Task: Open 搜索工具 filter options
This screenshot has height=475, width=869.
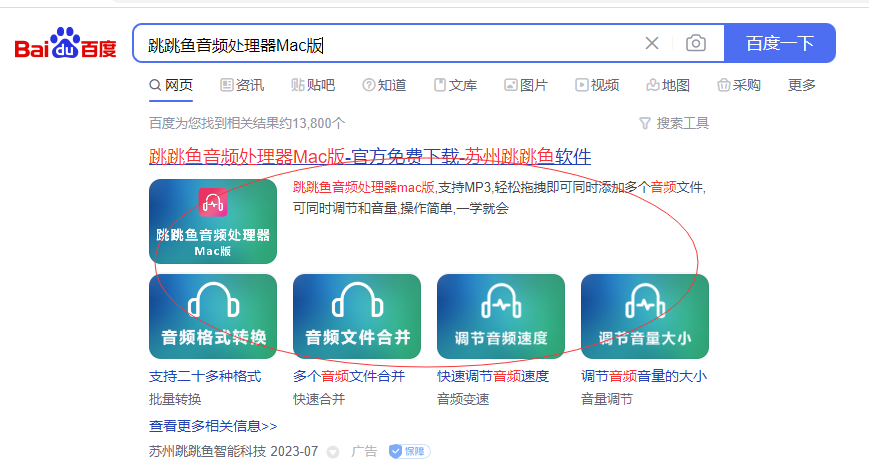Action: click(x=674, y=123)
